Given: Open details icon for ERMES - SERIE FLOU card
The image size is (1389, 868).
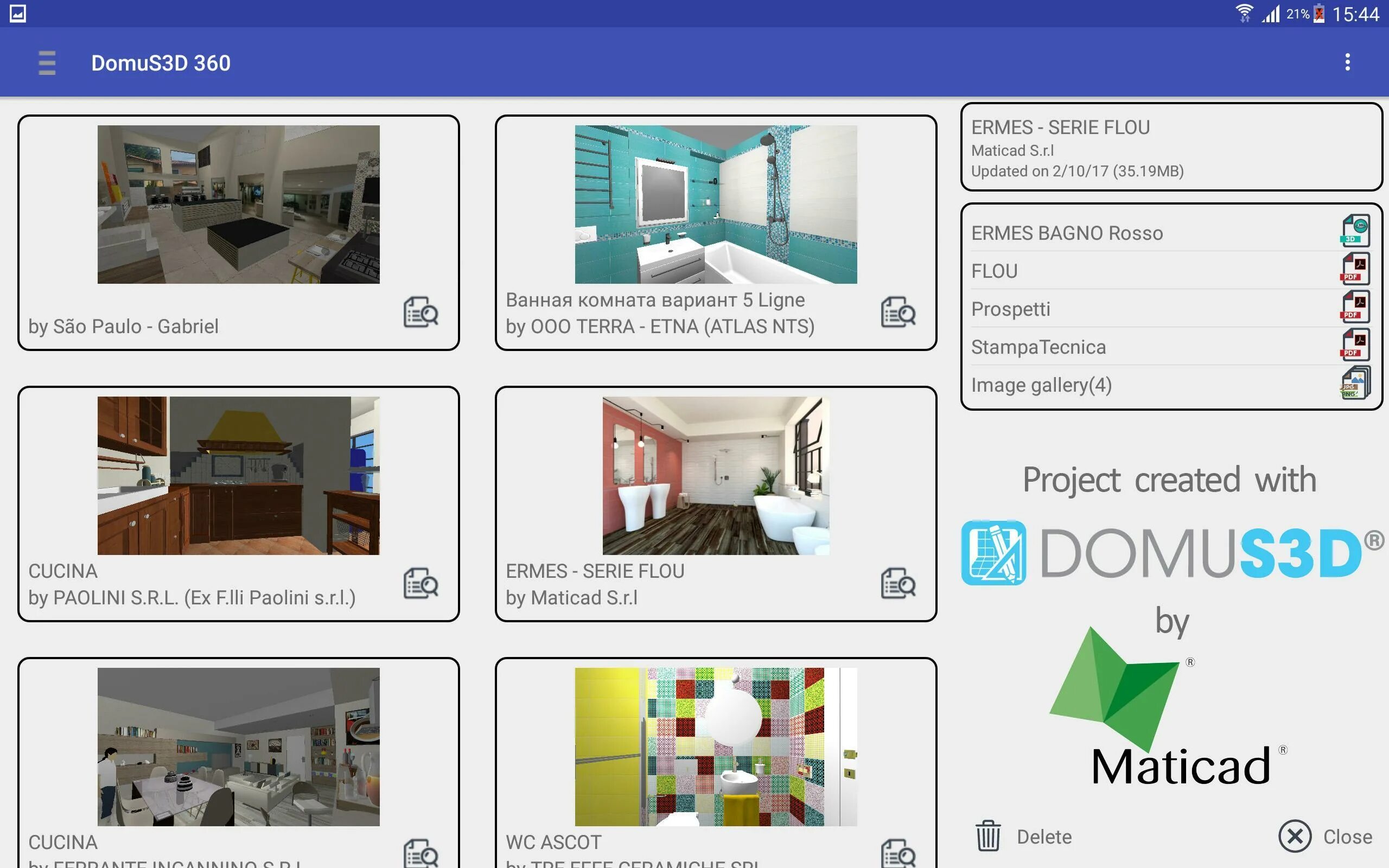Looking at the screenshot, I should point(899,584).
